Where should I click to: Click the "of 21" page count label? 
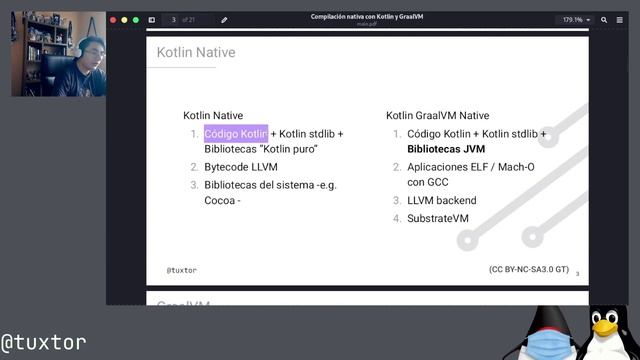[x=188, y=20]
